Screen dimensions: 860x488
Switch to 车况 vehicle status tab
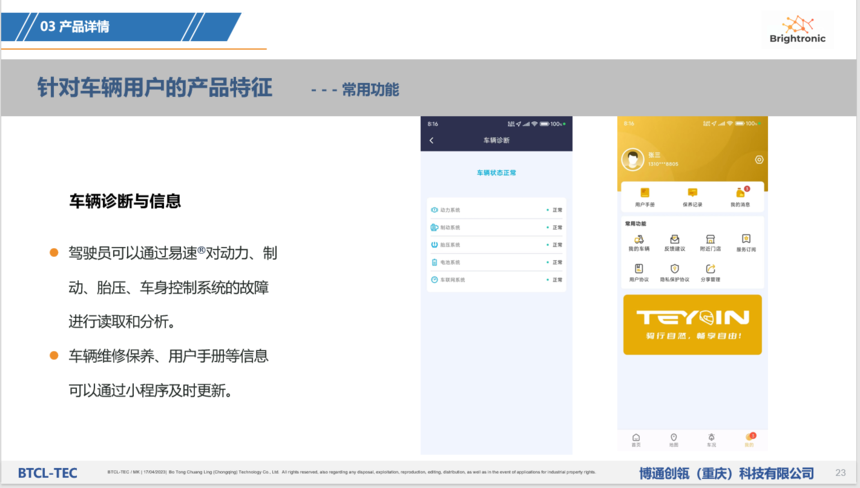(711, 440)
